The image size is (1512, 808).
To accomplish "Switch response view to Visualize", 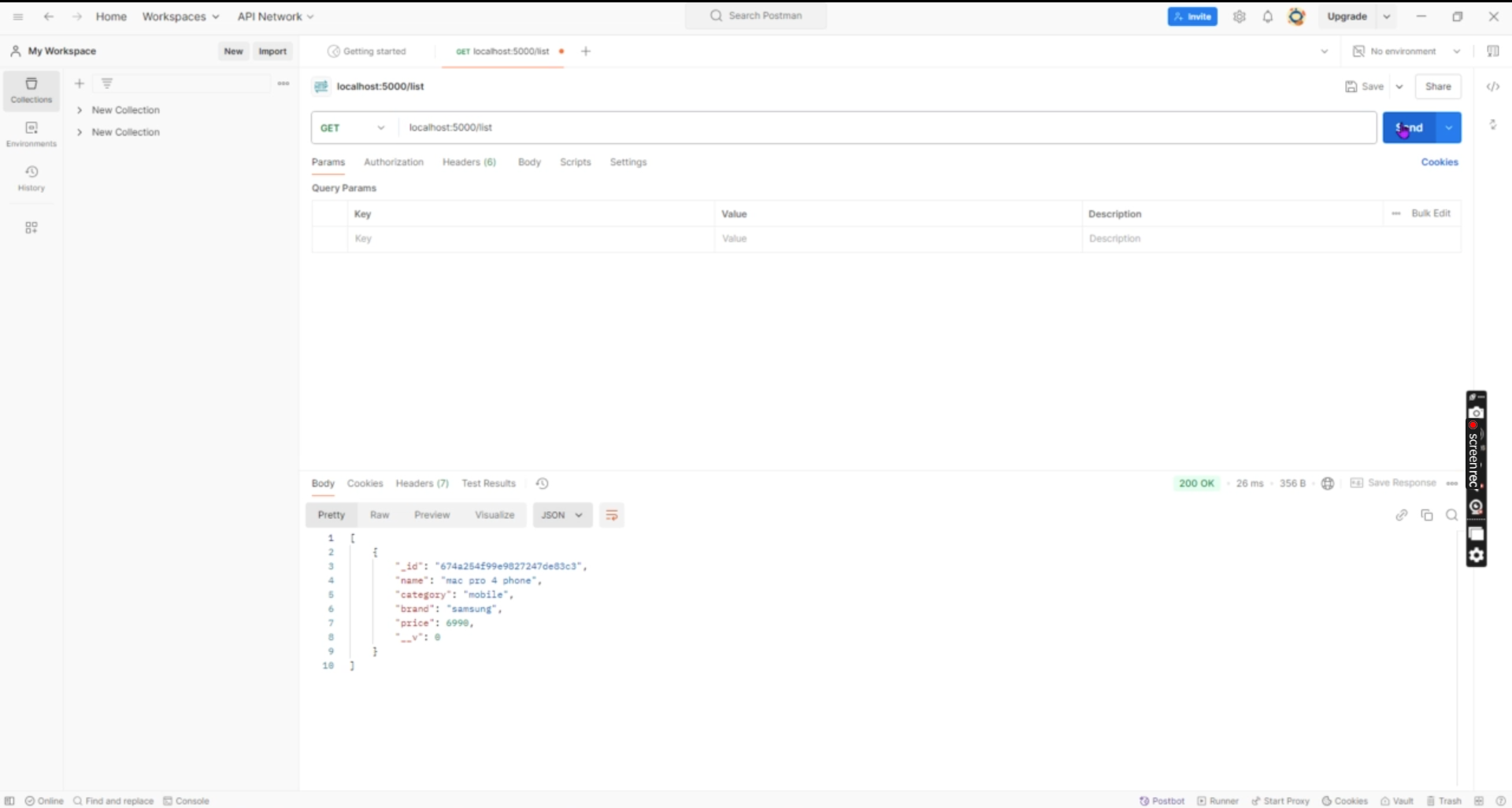I will [x=495, y=515].
